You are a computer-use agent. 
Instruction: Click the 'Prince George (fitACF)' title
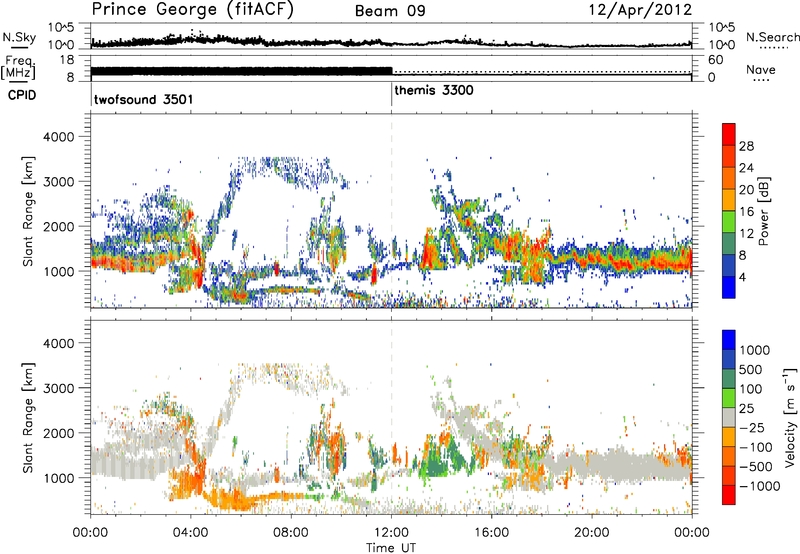click(x=193, y=9)
